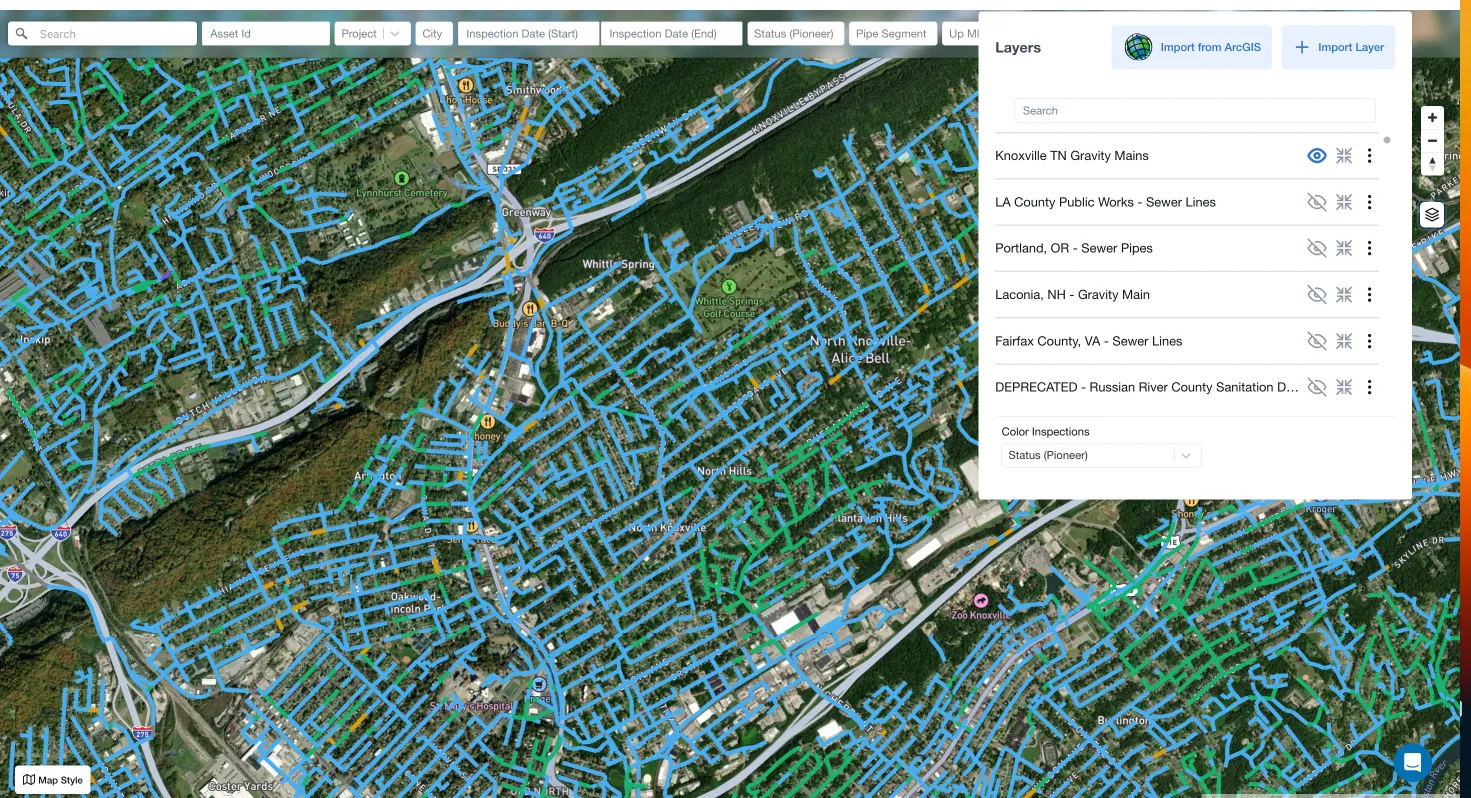Click Whittle Springs Golf Course marker
1471x798 pixels.
click(728, 287)
